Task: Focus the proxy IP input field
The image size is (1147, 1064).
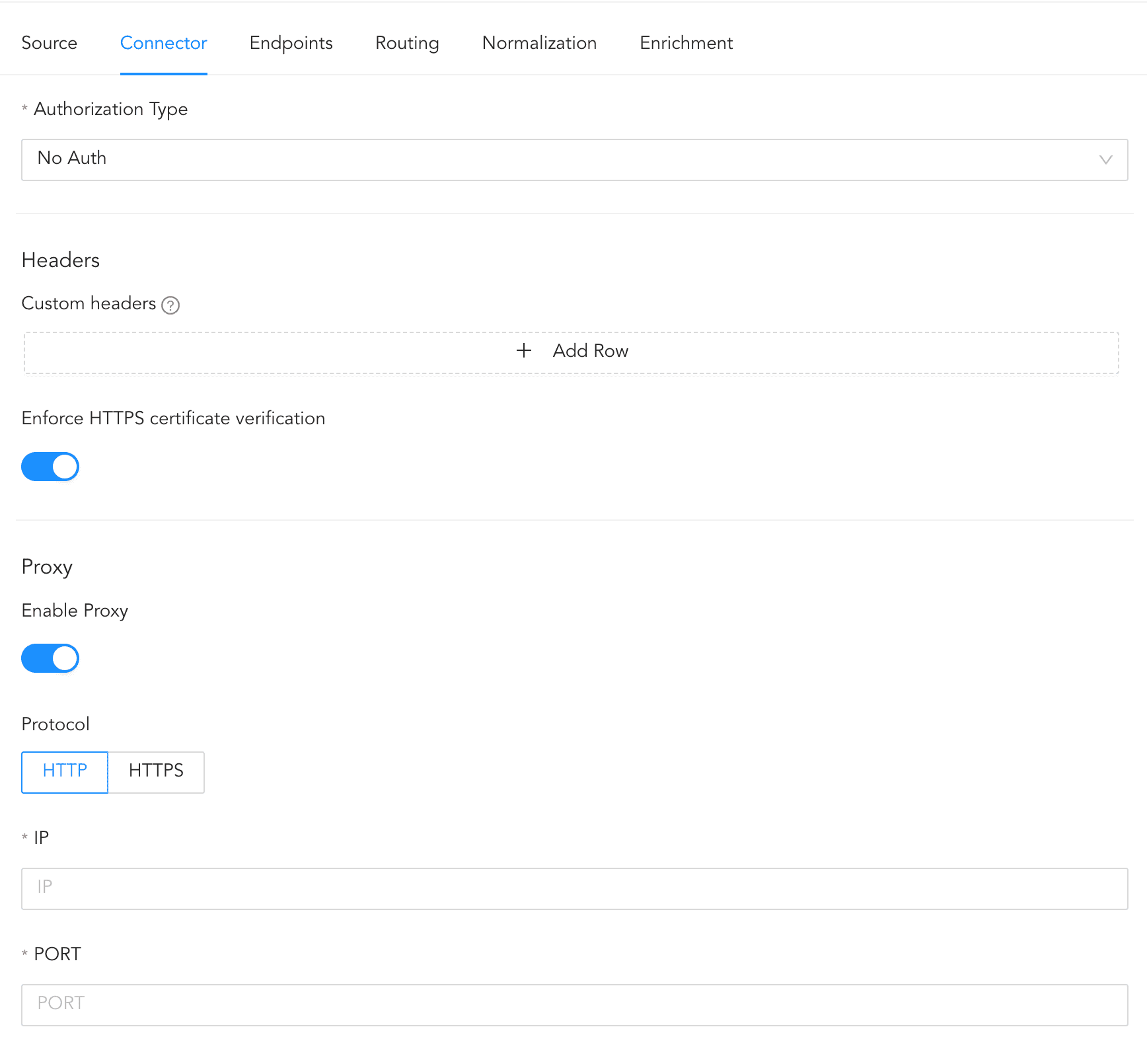Action: point(573,888)
